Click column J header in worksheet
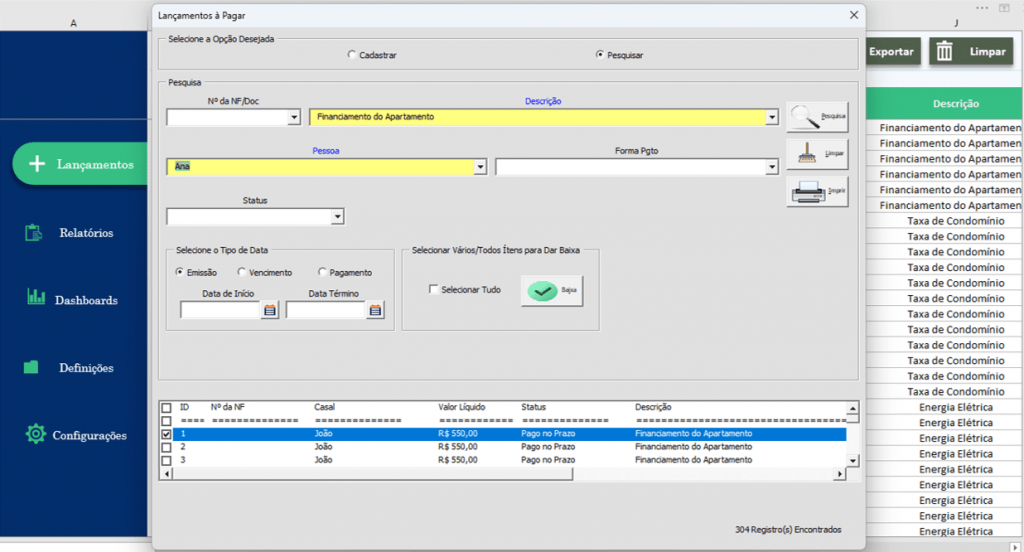Viewport: 1024px width, 552px height. pos(955,24)
